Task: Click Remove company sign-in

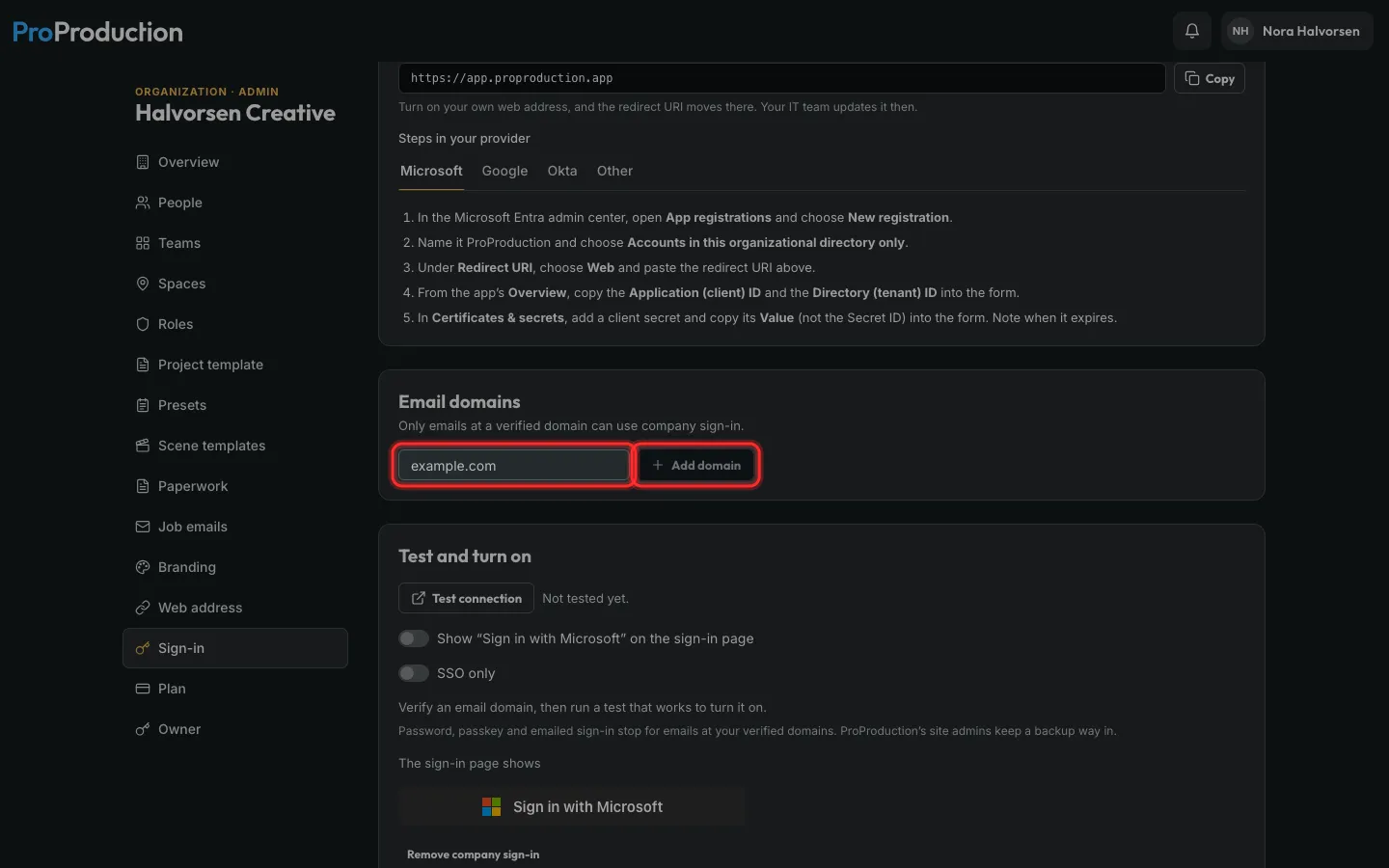Action: (473, 854)
